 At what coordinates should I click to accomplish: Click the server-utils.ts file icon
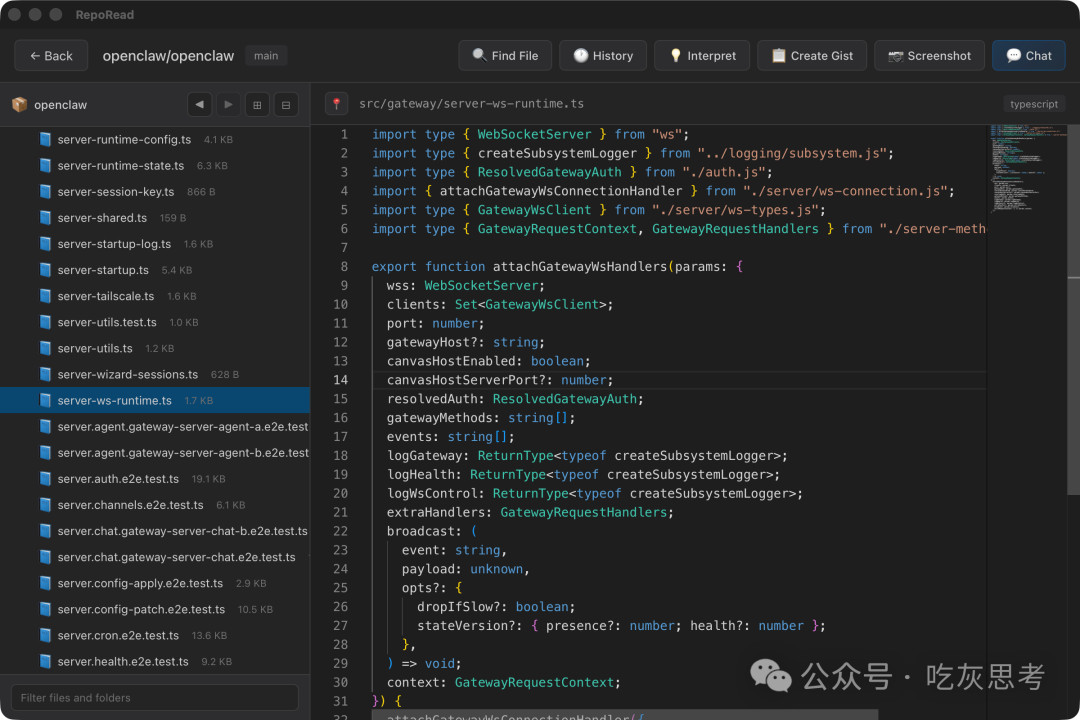point(45,349)
